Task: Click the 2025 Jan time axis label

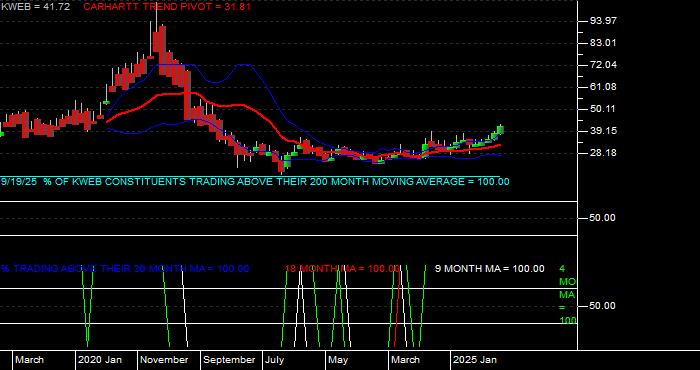Action: pos(475,360)
